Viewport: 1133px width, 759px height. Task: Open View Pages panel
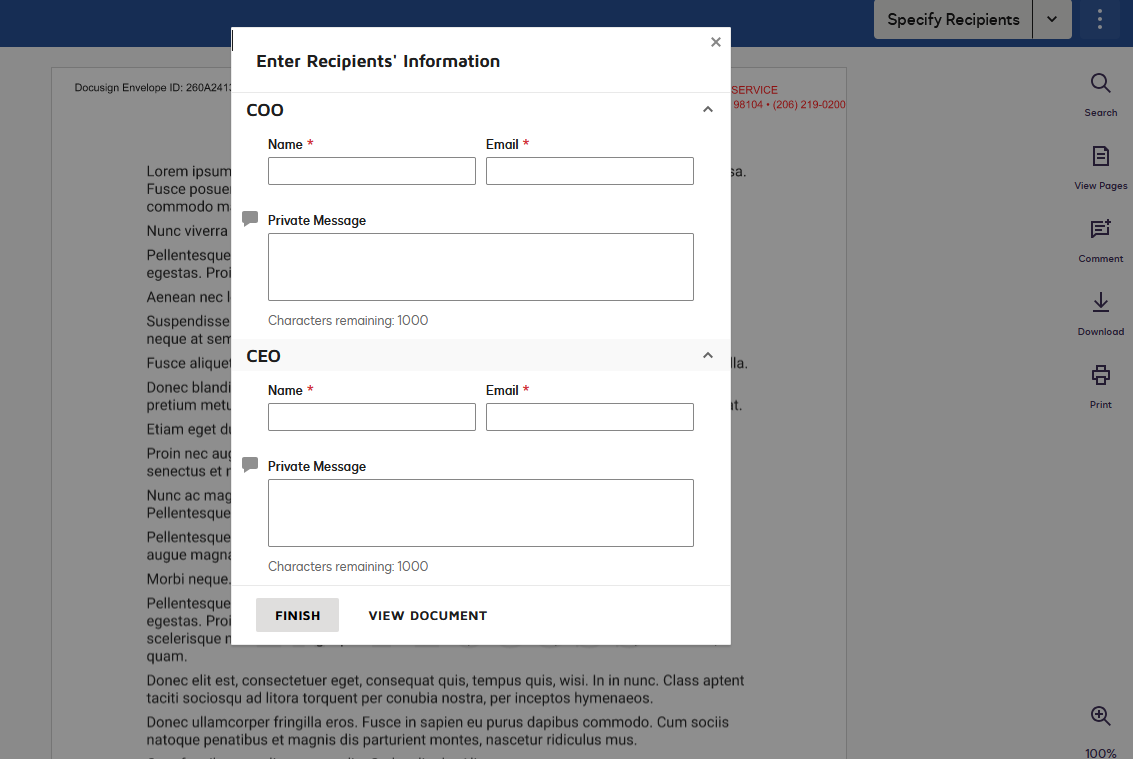(1100, 168)
